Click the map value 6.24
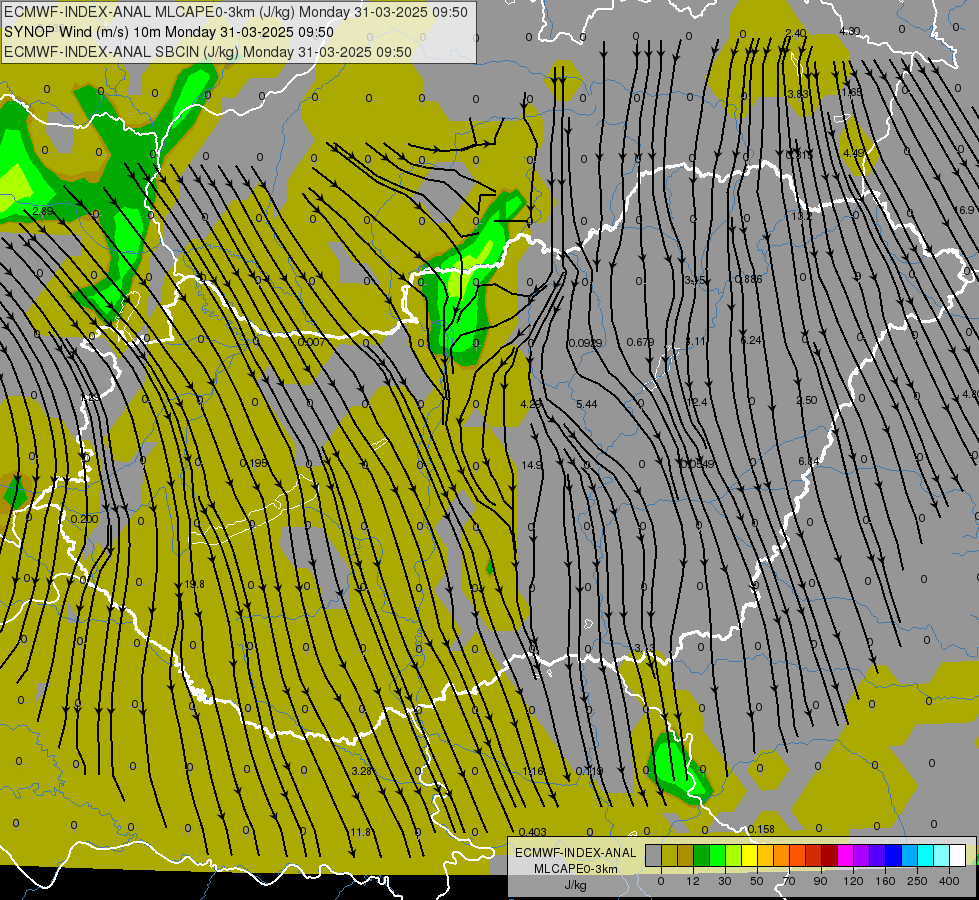The width and height of the screenshot is (979, 900). 751,340
